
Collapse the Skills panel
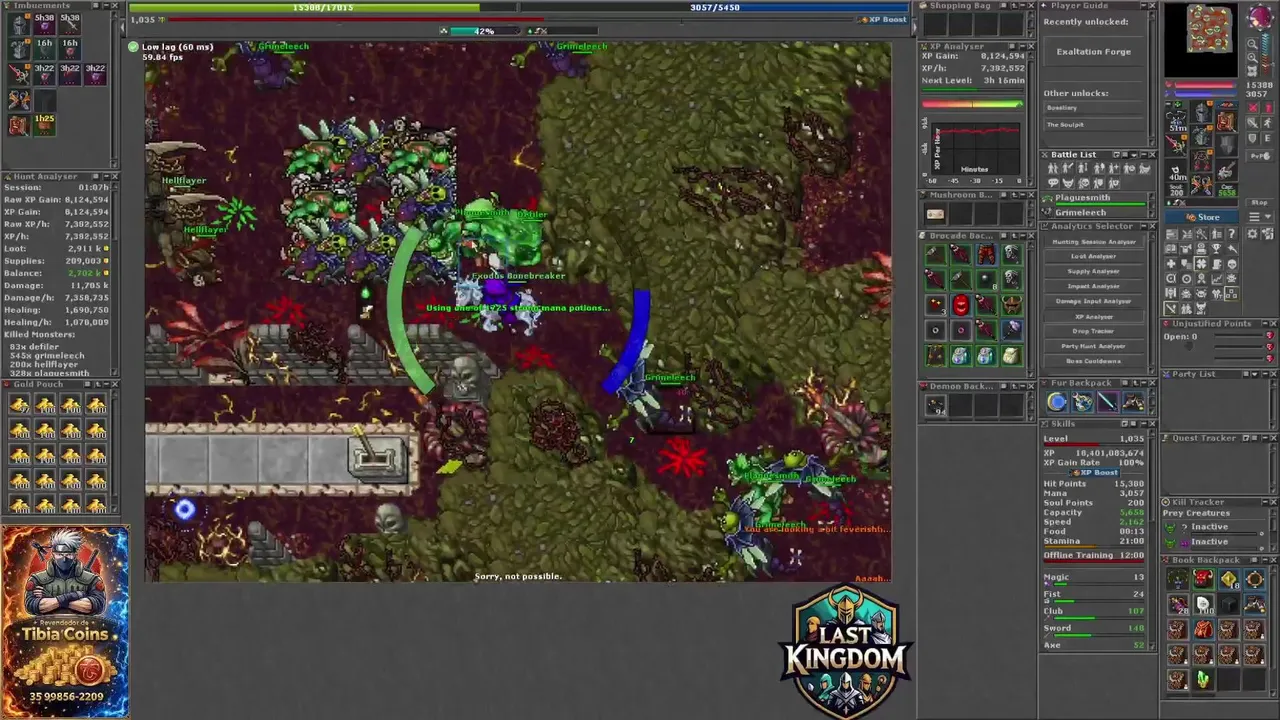coord(1143,424)
